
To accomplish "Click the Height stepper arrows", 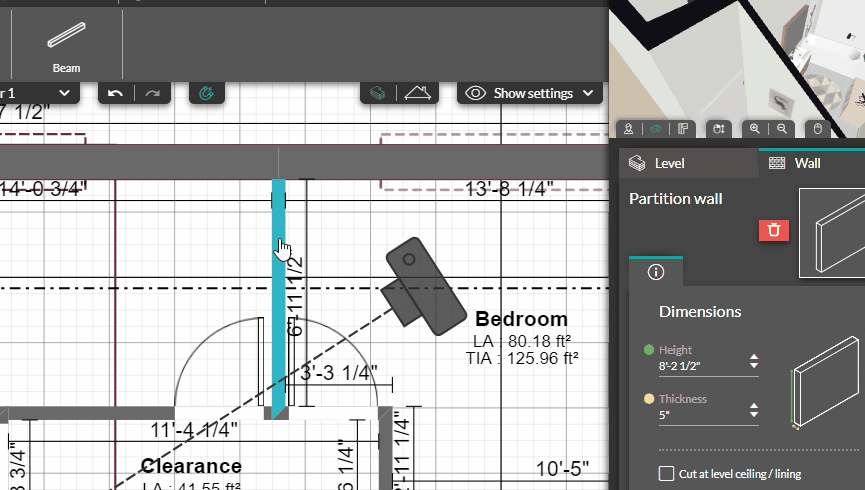I will (754, 362).
